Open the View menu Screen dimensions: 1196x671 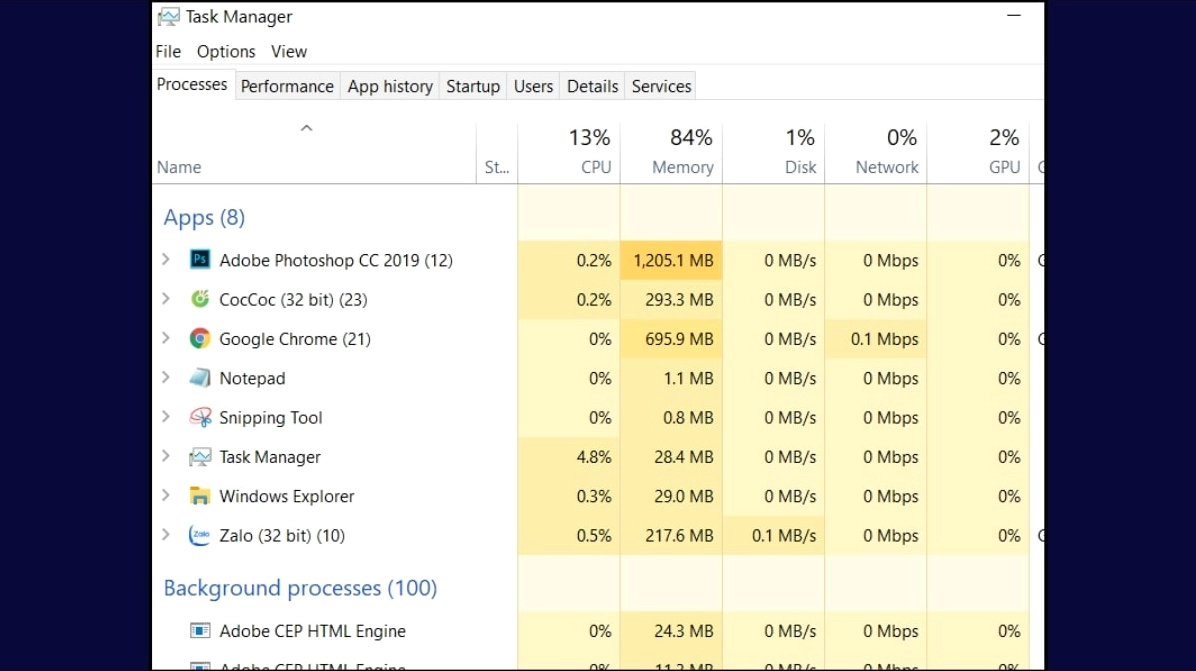click(289, 51)
